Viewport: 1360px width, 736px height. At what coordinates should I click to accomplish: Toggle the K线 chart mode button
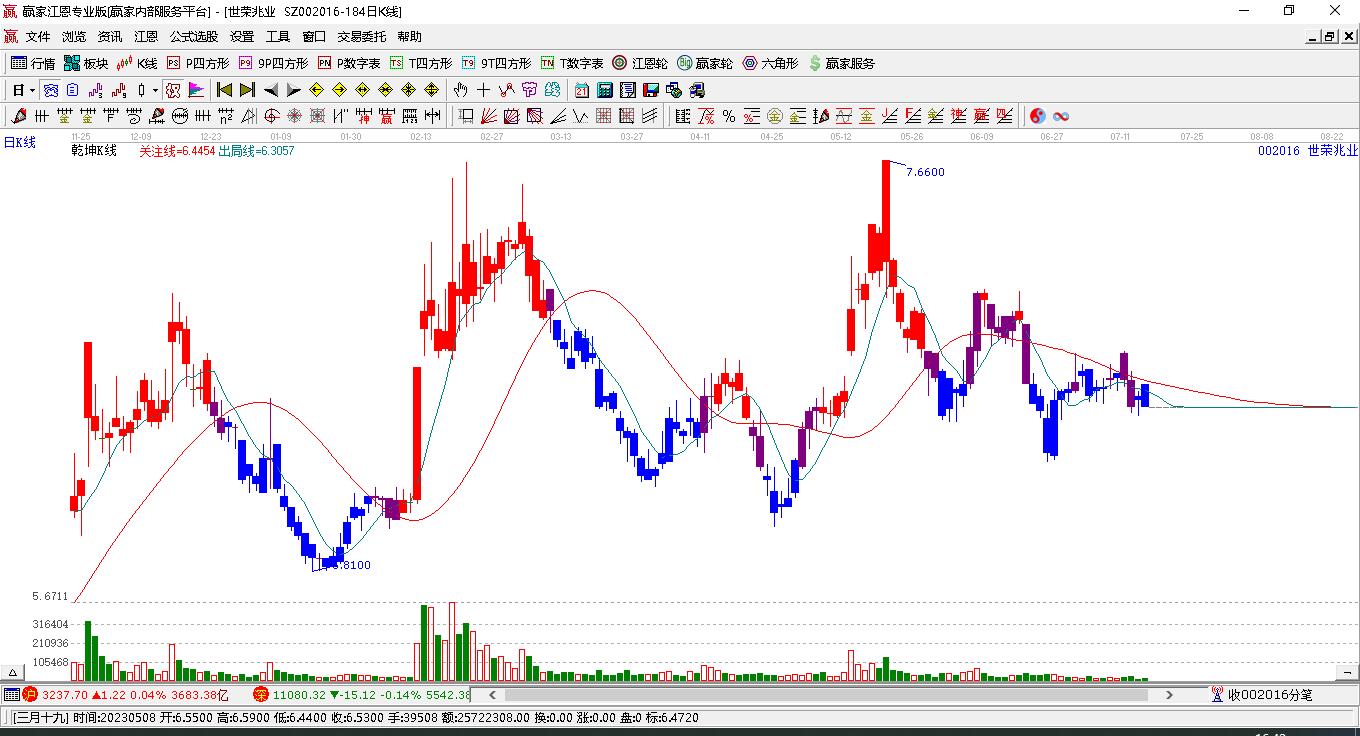(137, 63)
